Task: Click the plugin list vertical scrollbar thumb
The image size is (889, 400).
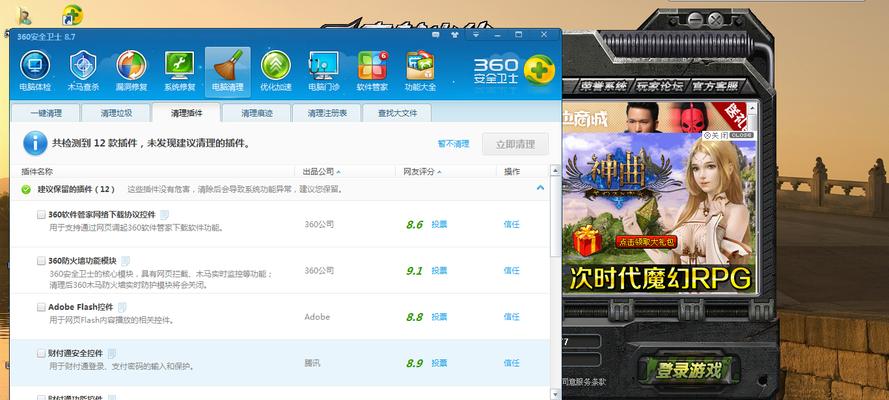Action: pyautogui.click(x=555, y=215)
